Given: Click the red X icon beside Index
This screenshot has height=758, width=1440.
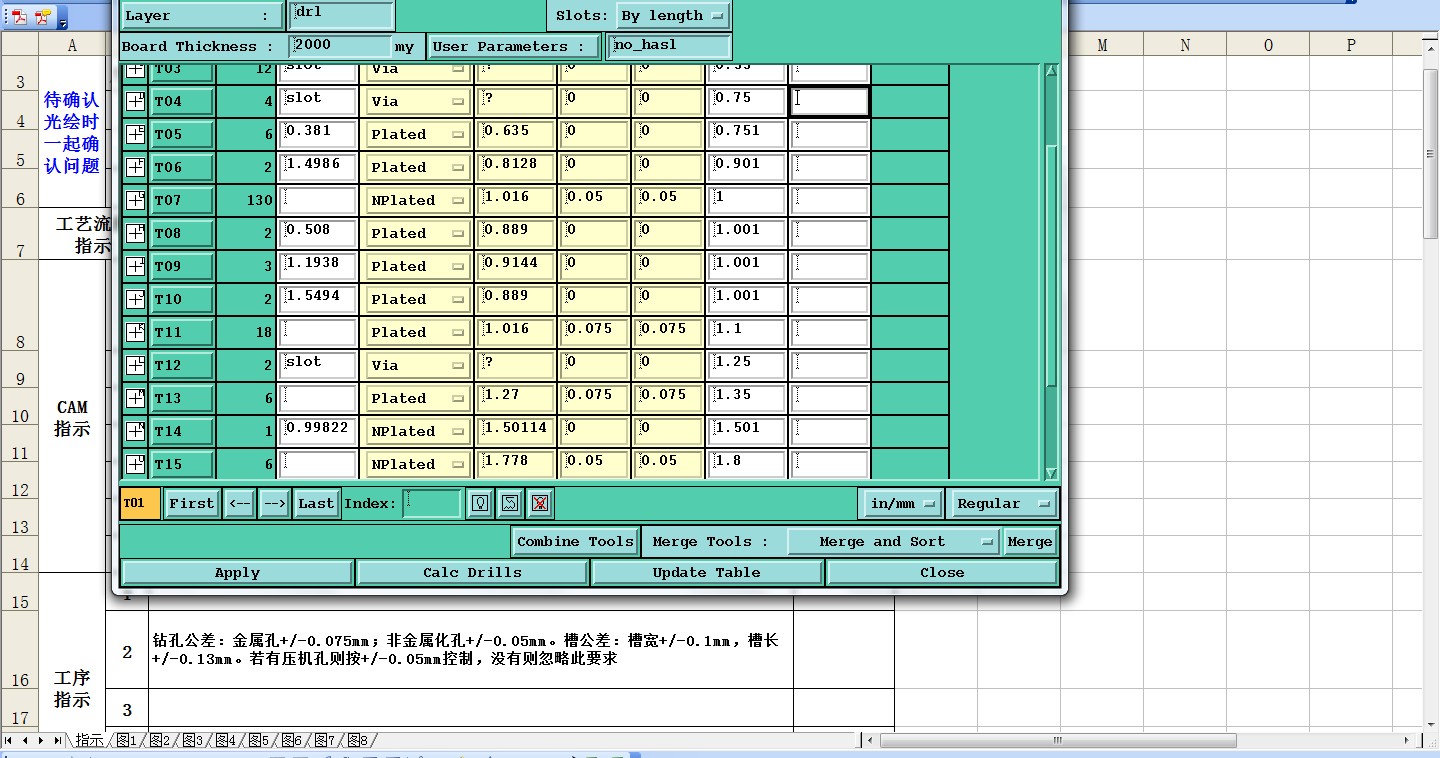Looking at the screenshot, I should click(x=539, y=503).
